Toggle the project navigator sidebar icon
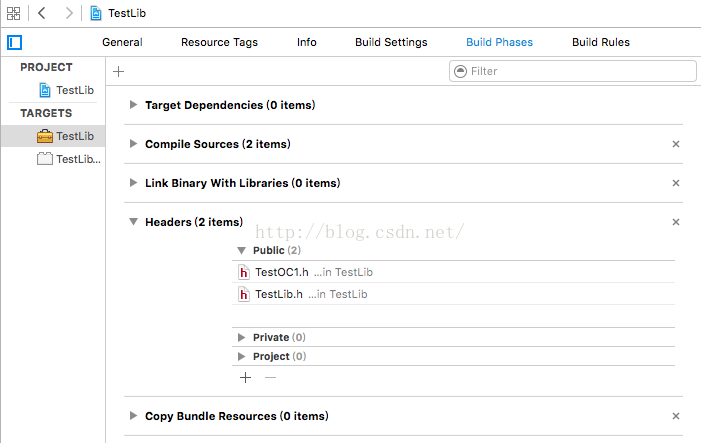 (14, 42)
